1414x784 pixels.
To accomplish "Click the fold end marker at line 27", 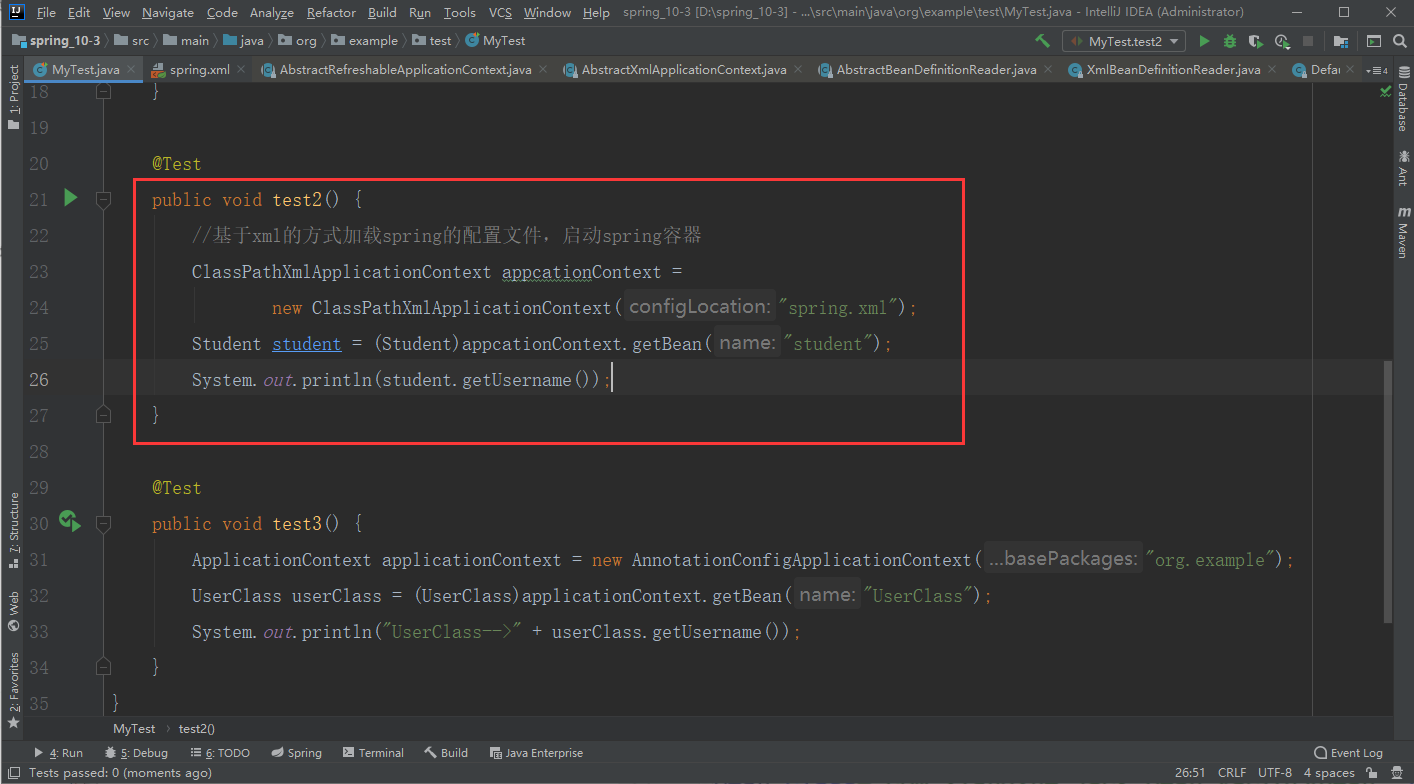I will [x=103, y=412].
